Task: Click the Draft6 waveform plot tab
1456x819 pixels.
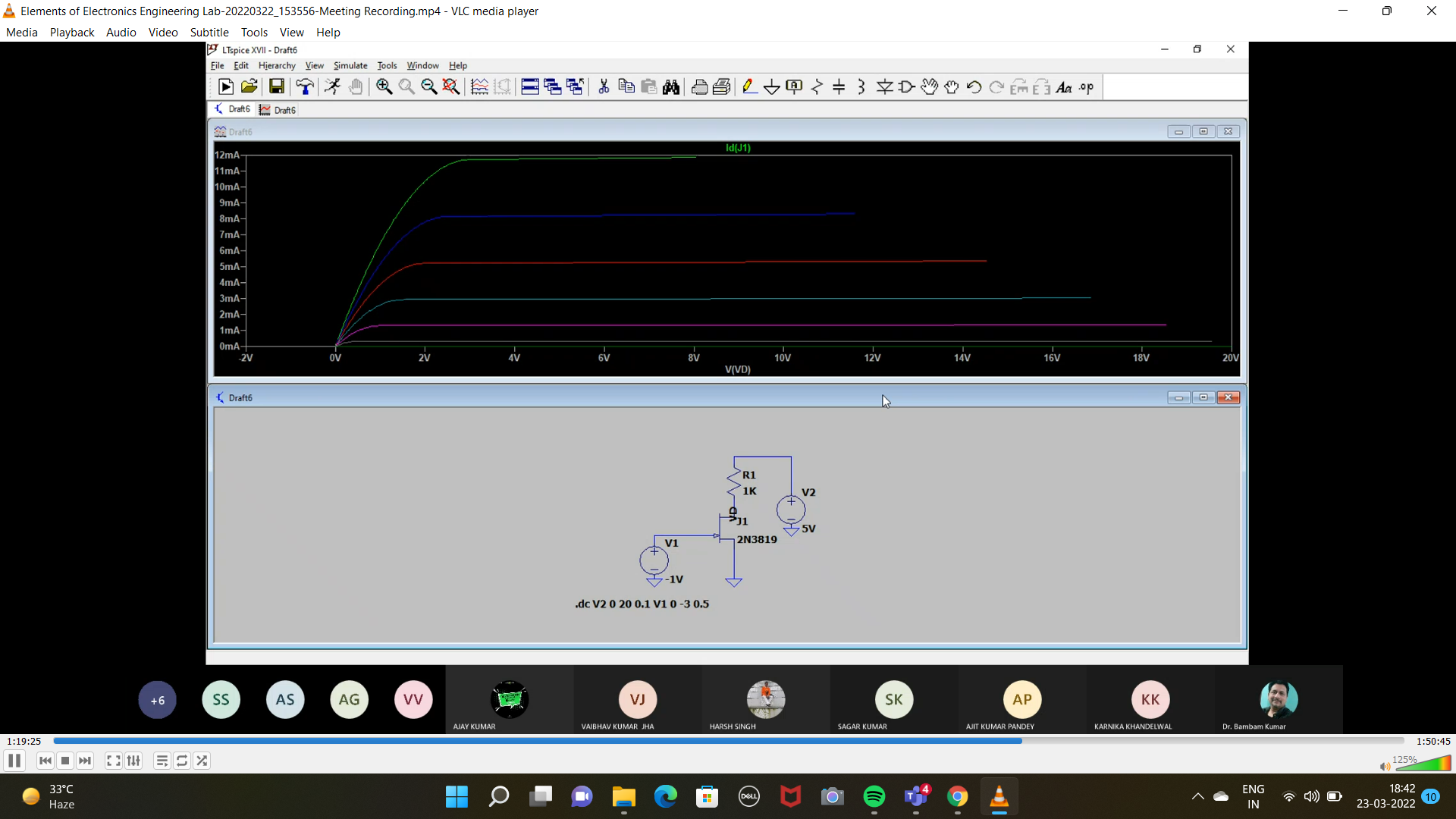Action: (x=278, y=110)
